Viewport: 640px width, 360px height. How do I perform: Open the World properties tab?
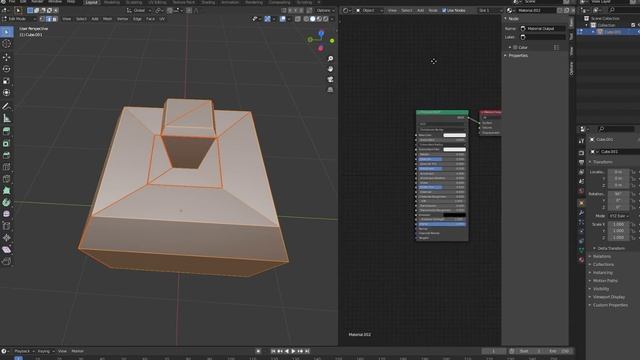click(582, 191)
